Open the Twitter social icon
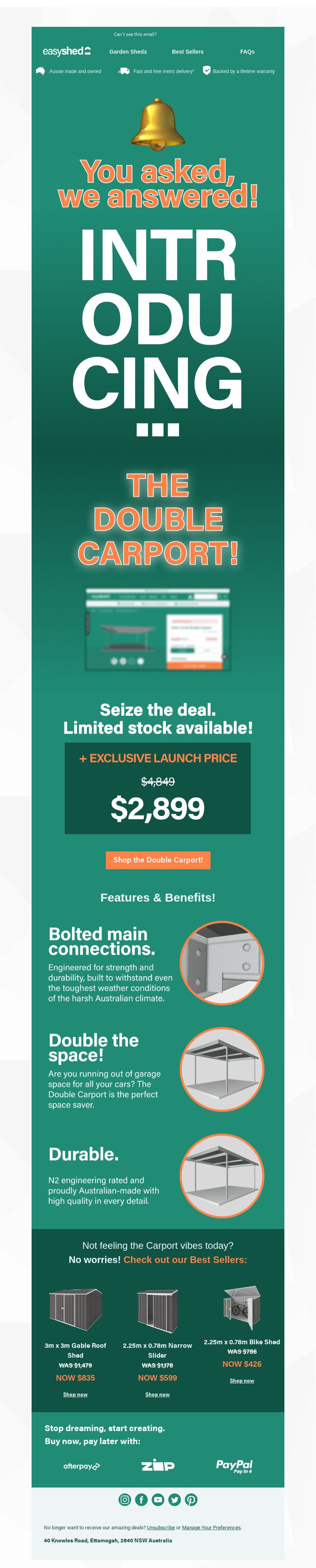 click(x=175, y=1500)
